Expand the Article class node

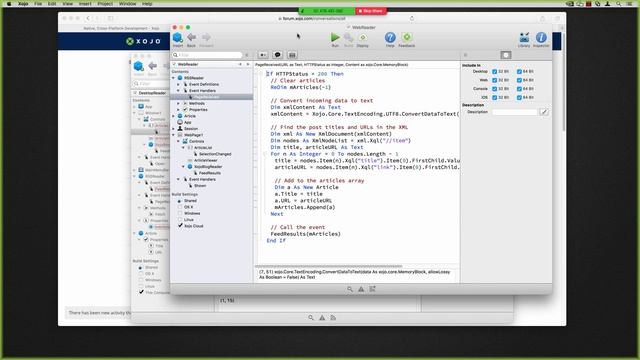click(173, 116)
